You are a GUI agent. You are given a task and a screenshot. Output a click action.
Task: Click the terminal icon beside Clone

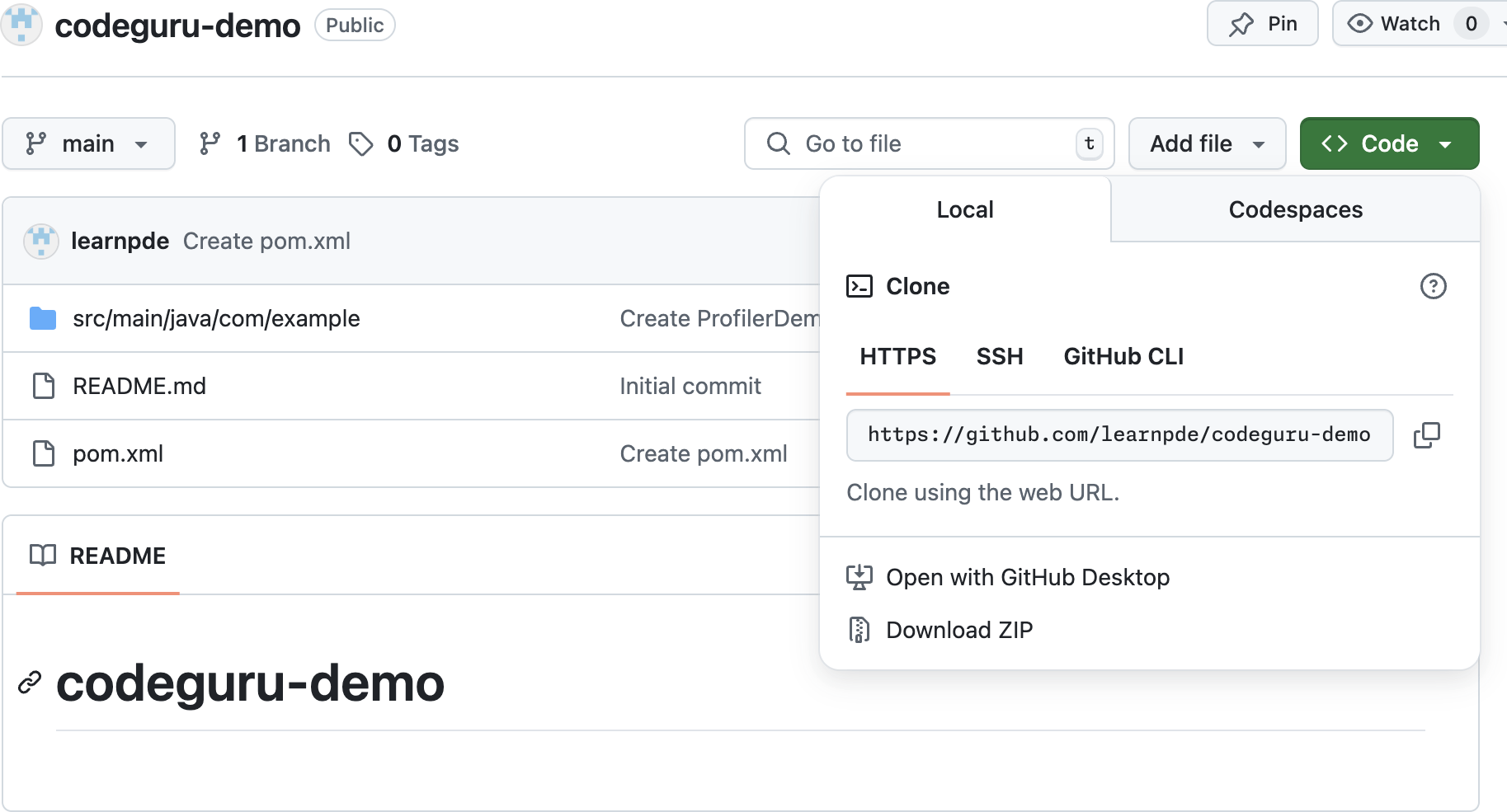point(859,286)
